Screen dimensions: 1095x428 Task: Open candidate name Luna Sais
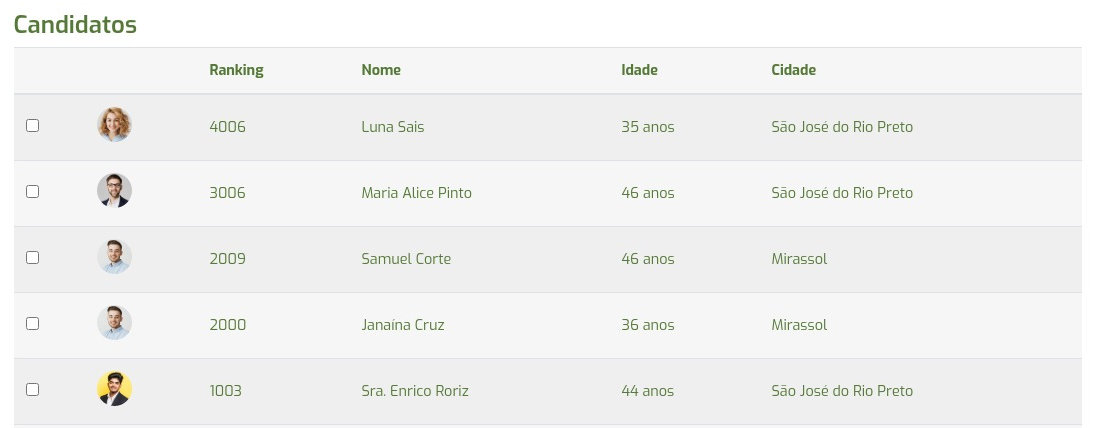pyautogui.click(x=395, y=127)
